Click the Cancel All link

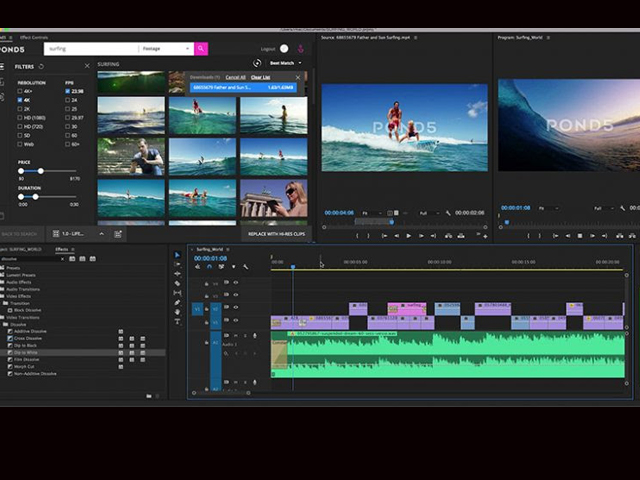click(x=236, y=77)
